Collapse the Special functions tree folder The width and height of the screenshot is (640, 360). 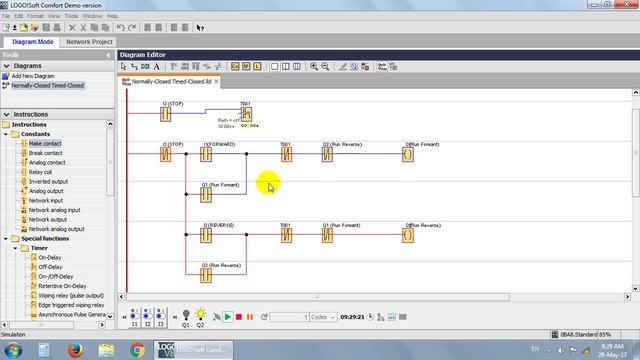point(6,239)
